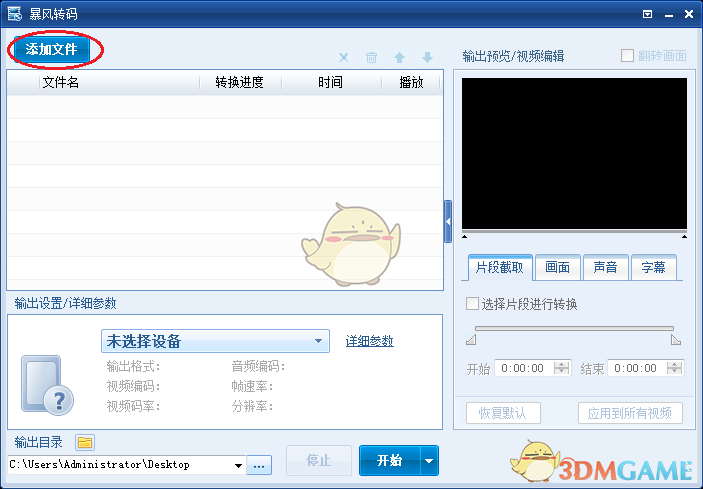This screenshot has width=703, height=489.
Task: Click the 开始 time spinner arrows
Action: pyautogui.click(x=561, y=368)
